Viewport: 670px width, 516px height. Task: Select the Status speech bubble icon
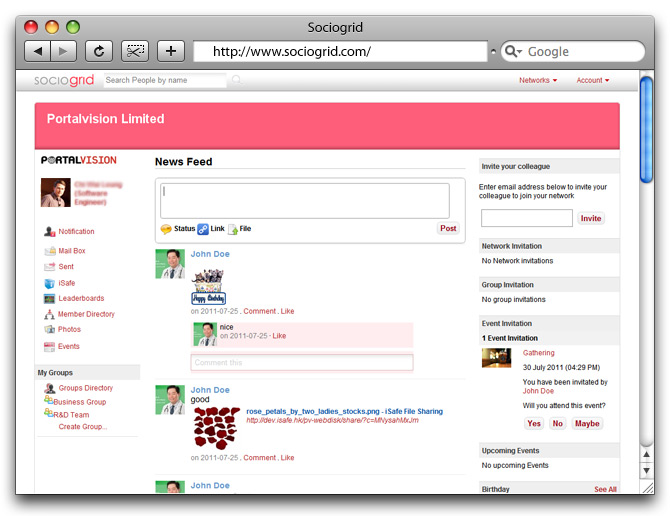[x=166, y=229]
